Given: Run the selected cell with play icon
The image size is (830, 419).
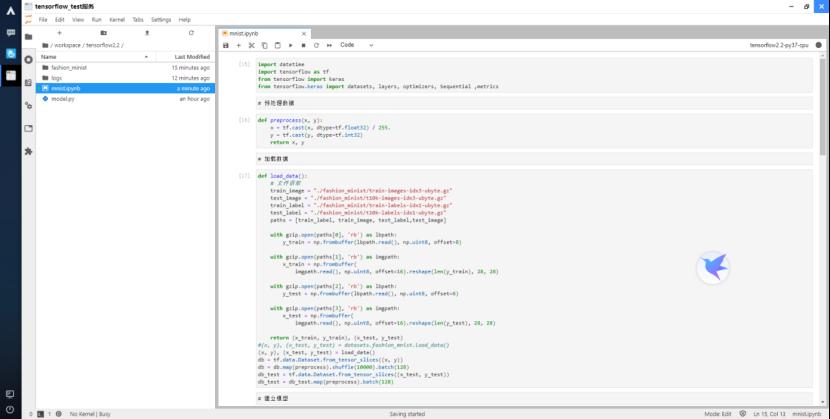Looking at the screenshot, I should 291,45.
